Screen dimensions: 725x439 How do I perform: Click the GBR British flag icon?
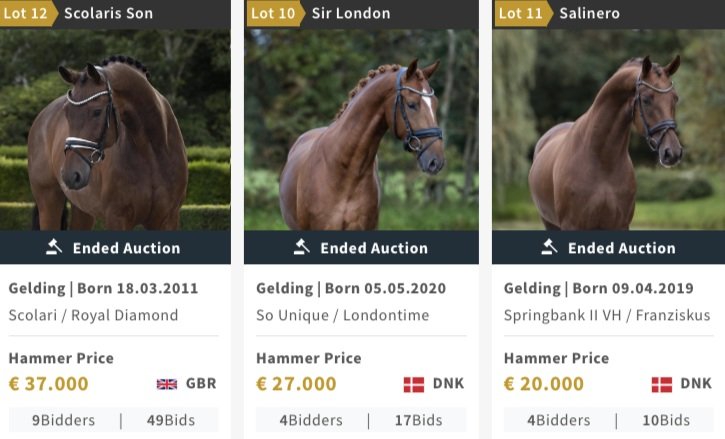(166, 384)
